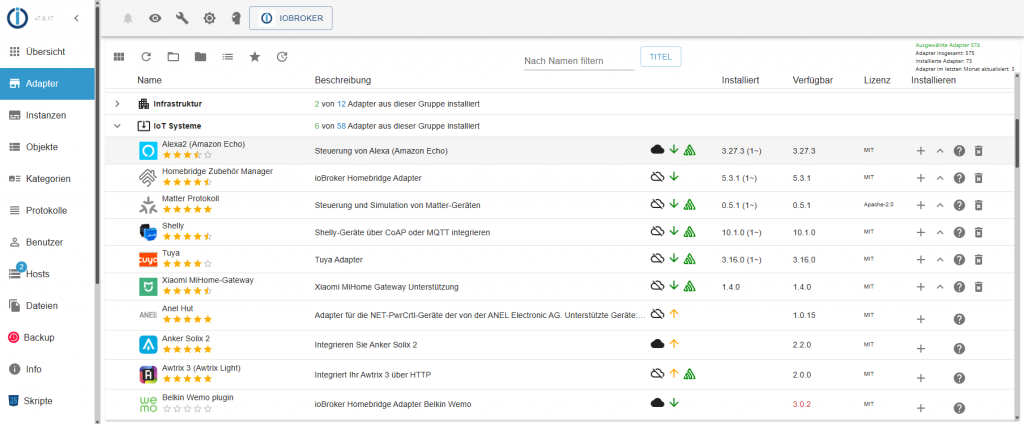This screenshot has width=1024, height=424.
Task: Open Objekte in sidebar
Action: coord(47,147)
